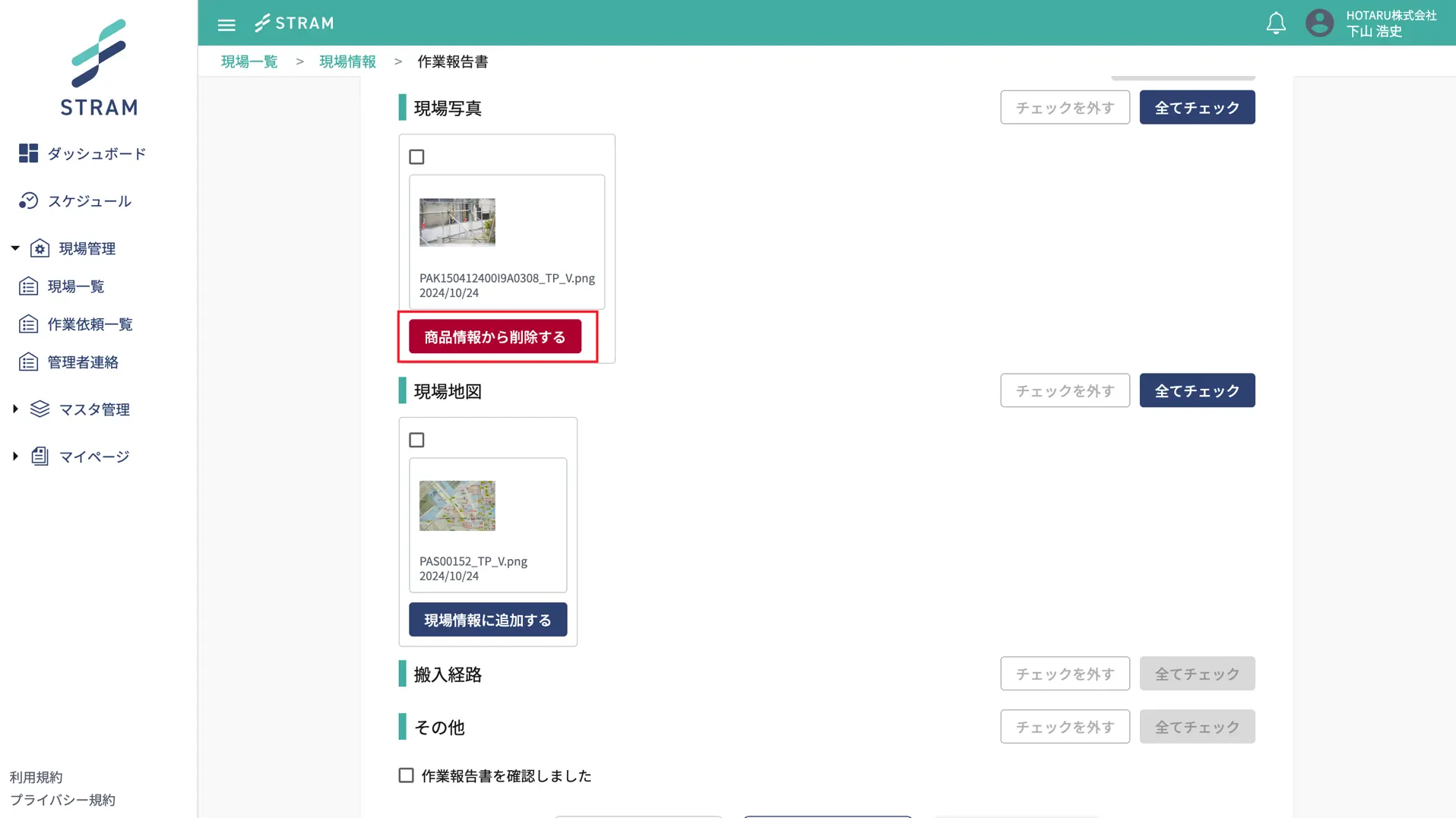Open the PAS00152_TP_V.png map thumbnail
The image size is (1456, 818).
click(x=457, y=506)
